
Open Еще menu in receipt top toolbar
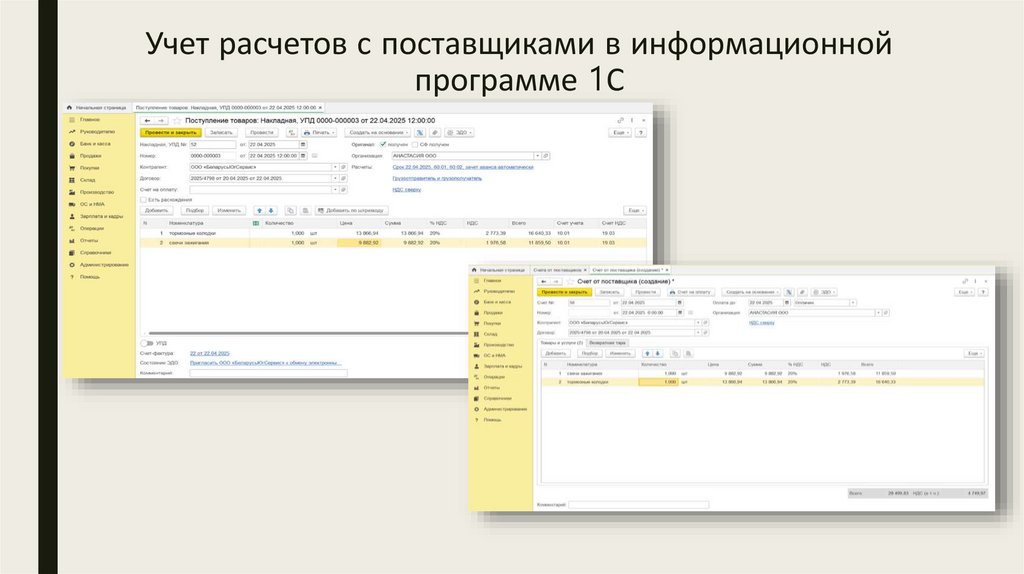point(620,133)
